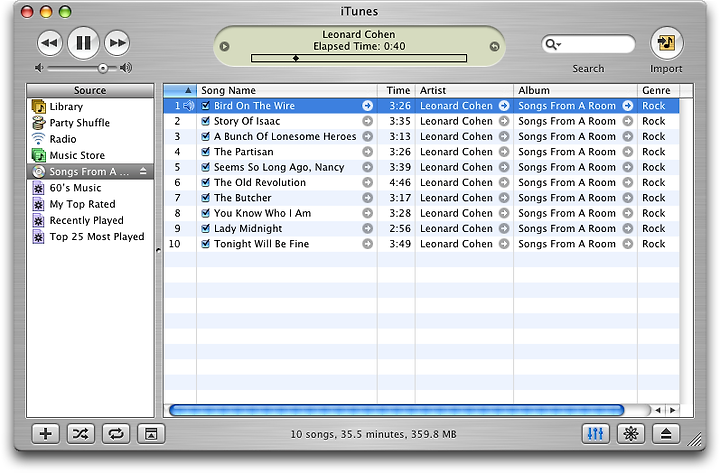The height and width of the screenshot is (473, 720).
Task: Sort by Song Name column header
Action: tap(287, 90)
